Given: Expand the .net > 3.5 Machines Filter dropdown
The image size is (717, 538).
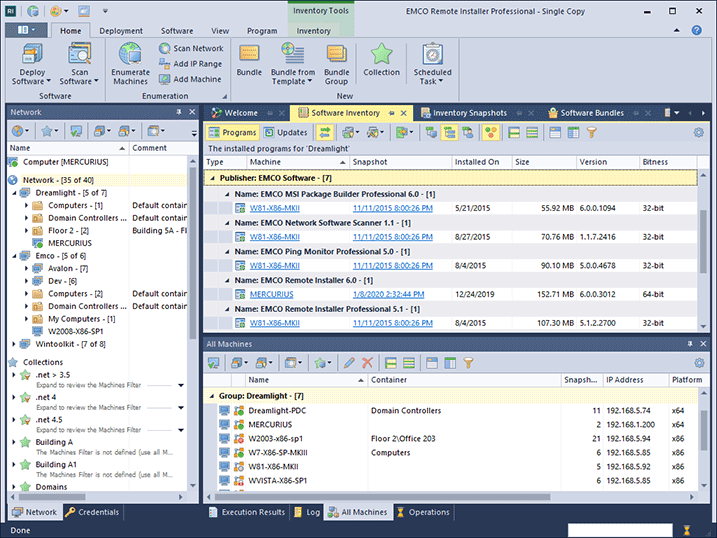Looking at the screenshot, I should (181, 384).
